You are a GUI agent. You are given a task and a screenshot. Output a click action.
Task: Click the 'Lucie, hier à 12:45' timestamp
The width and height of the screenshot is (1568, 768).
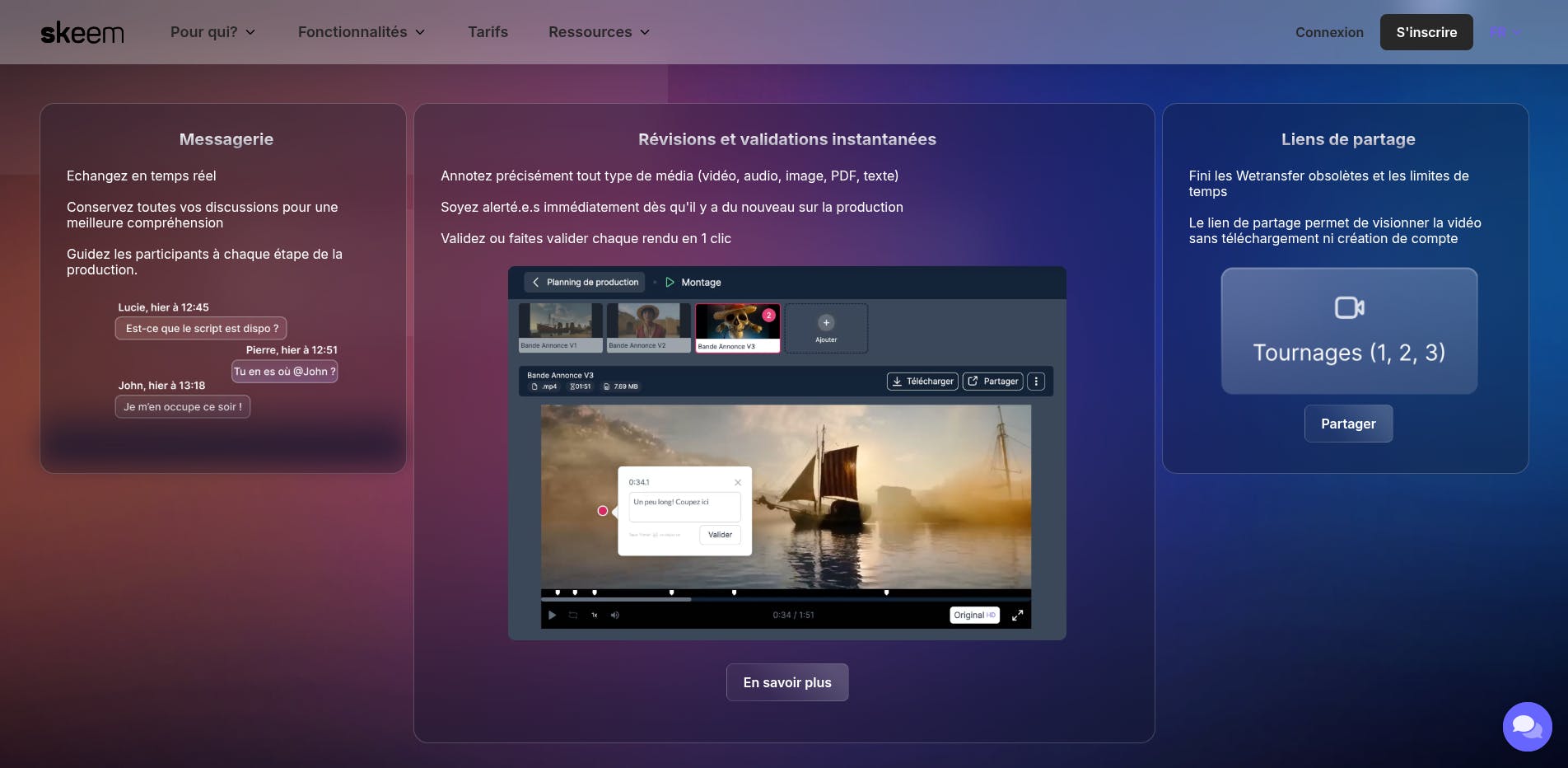pyautogui.click(x=163, y=307)
